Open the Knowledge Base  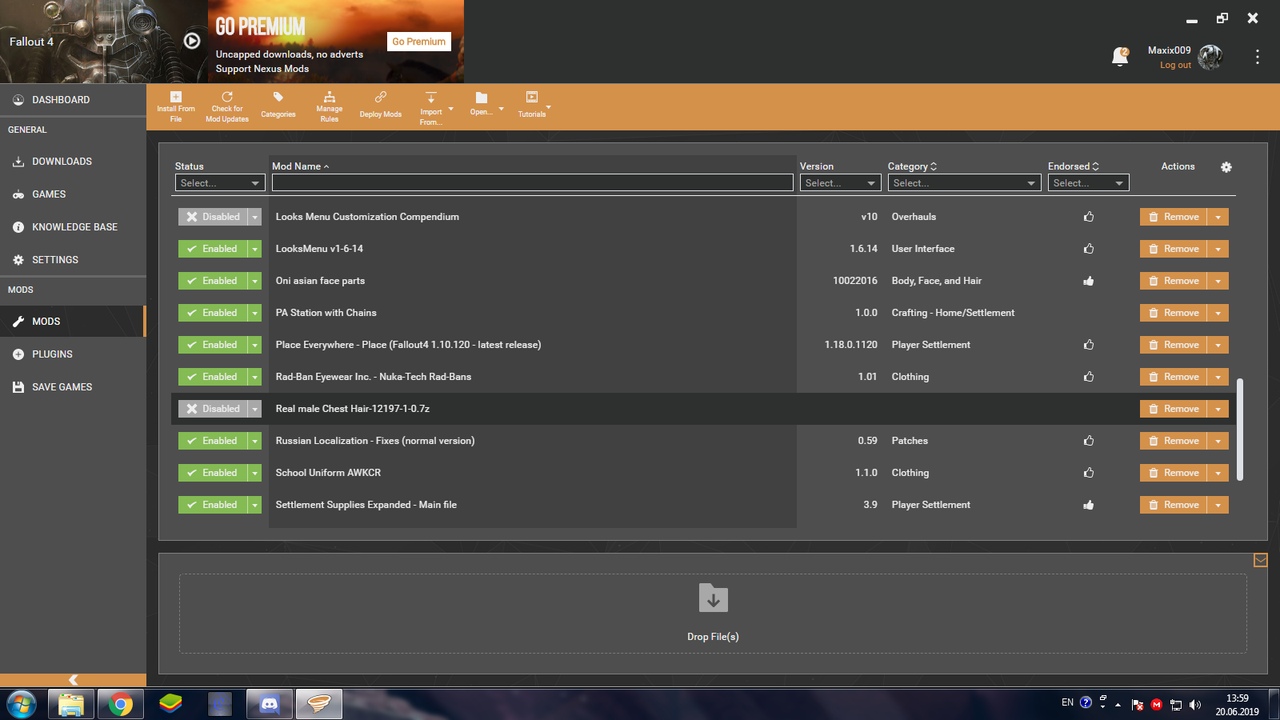click(73, 227)
